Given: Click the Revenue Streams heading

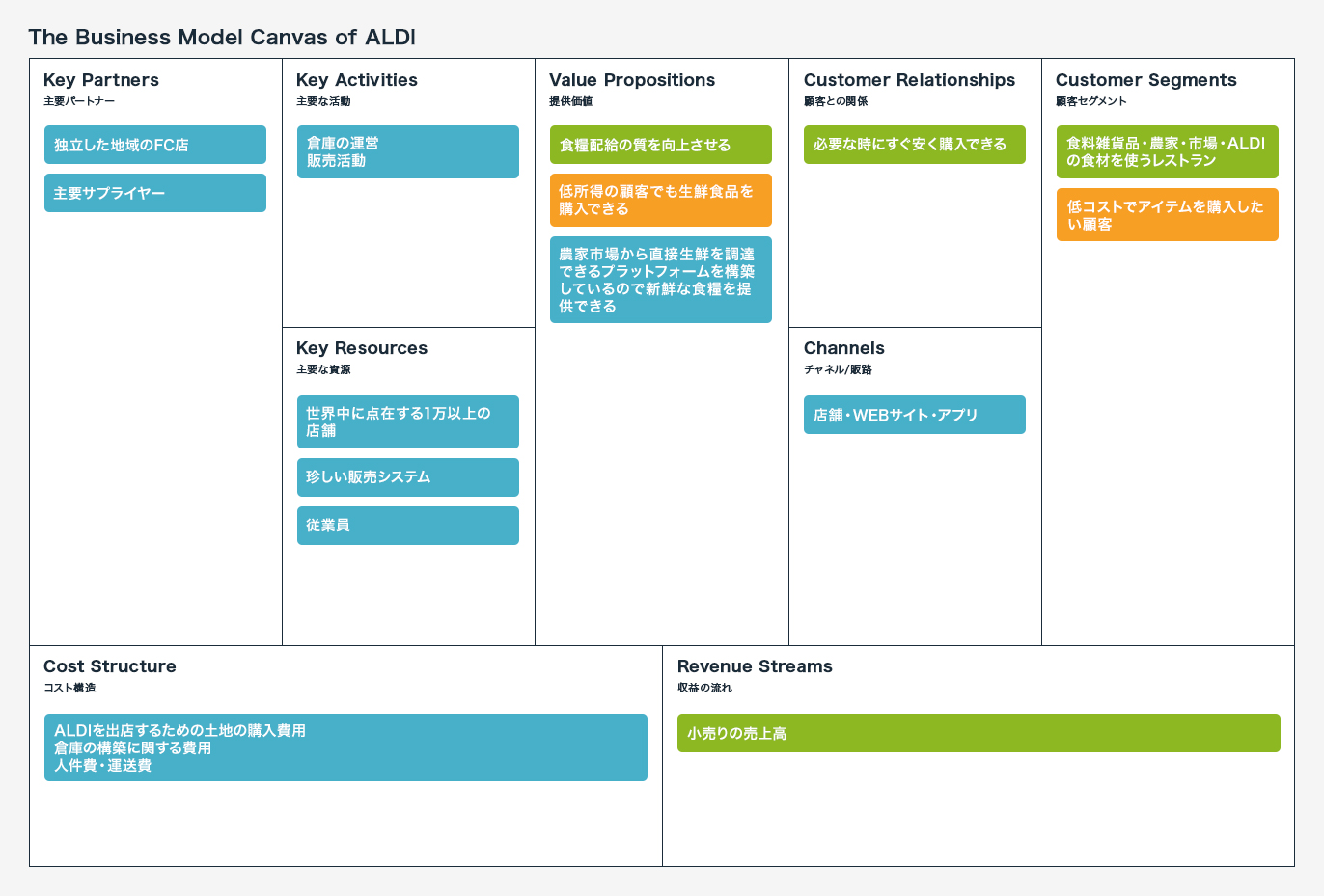Looking at the screenshot, I should [755, 666].
